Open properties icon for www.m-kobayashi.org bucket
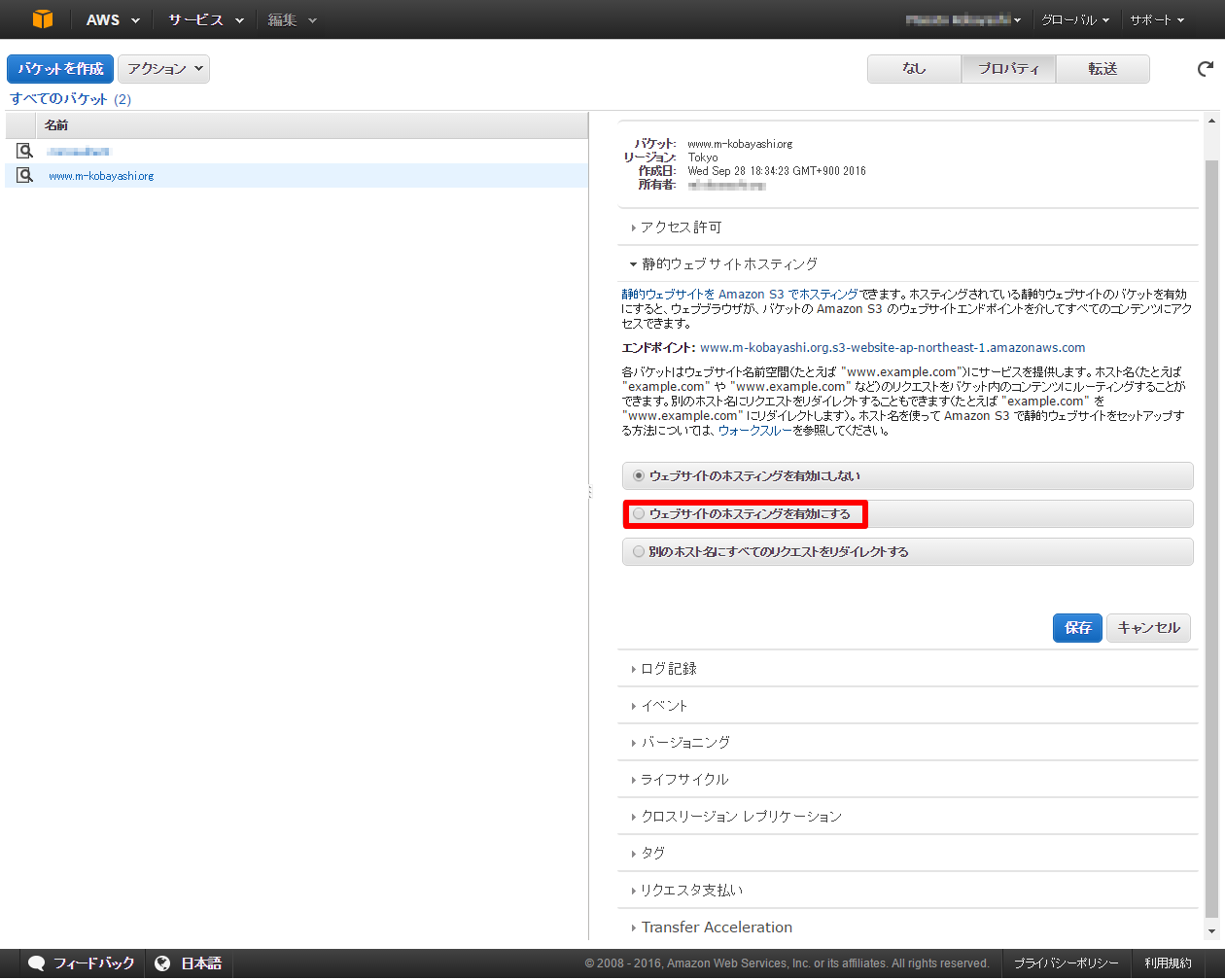This screenshot has width=1225, height=980. click(x=25, y=176)
